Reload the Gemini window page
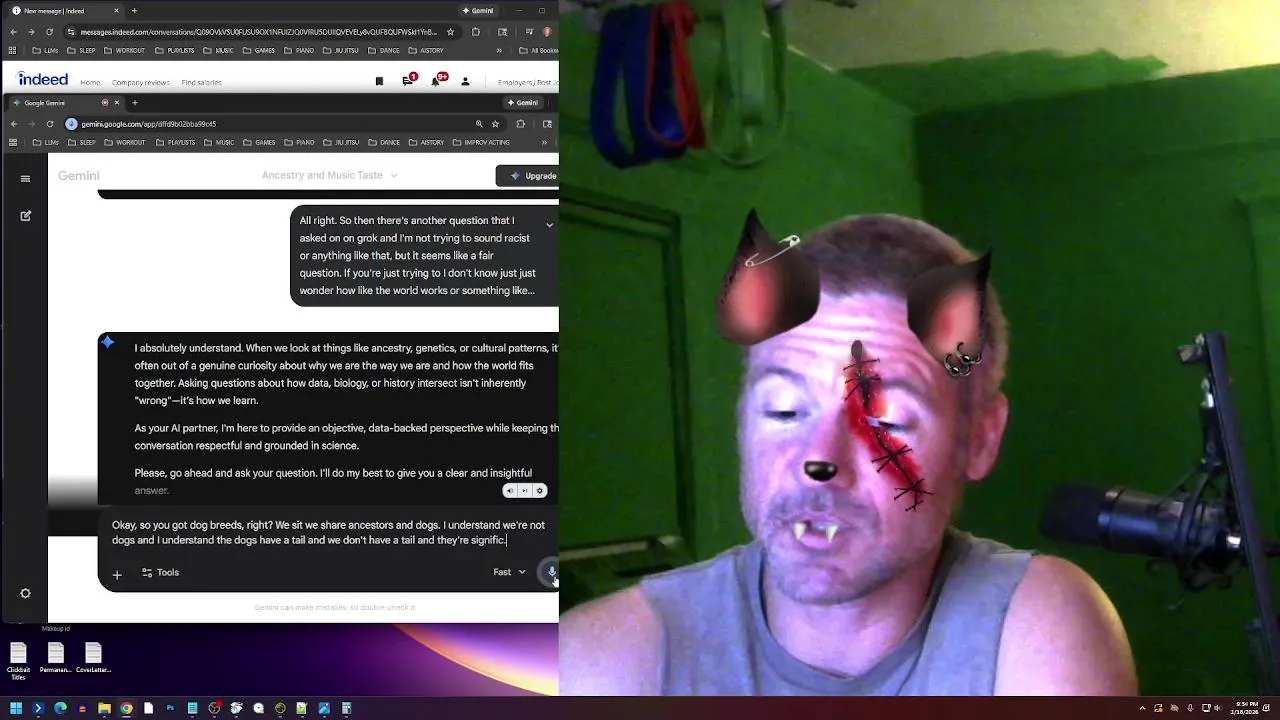1280x720 pixels. pos(49,124)
